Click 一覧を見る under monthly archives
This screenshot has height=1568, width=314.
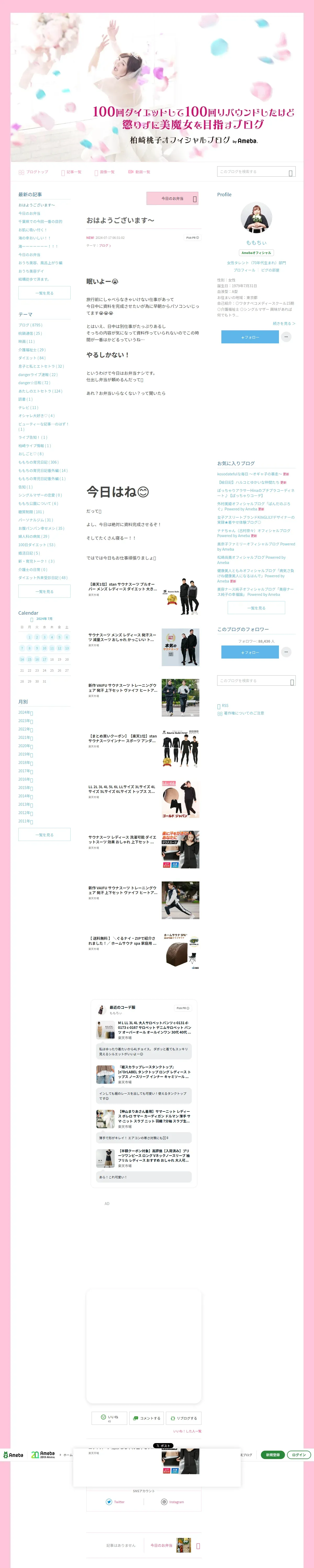pyautogui.click(x=44, y=834)
